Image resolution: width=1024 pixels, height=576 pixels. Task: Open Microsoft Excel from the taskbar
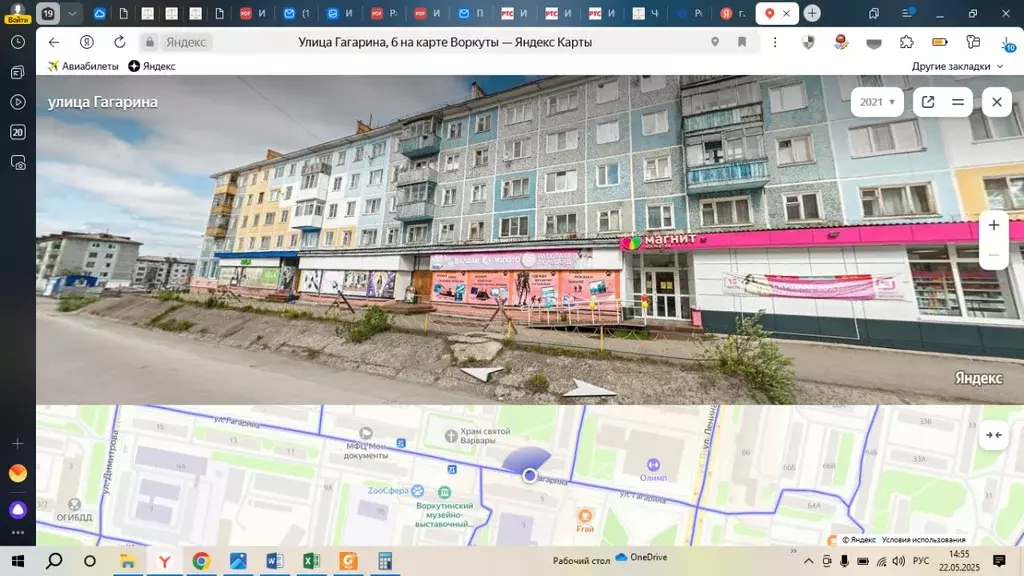pyautogui.click(x=312, y=561)
